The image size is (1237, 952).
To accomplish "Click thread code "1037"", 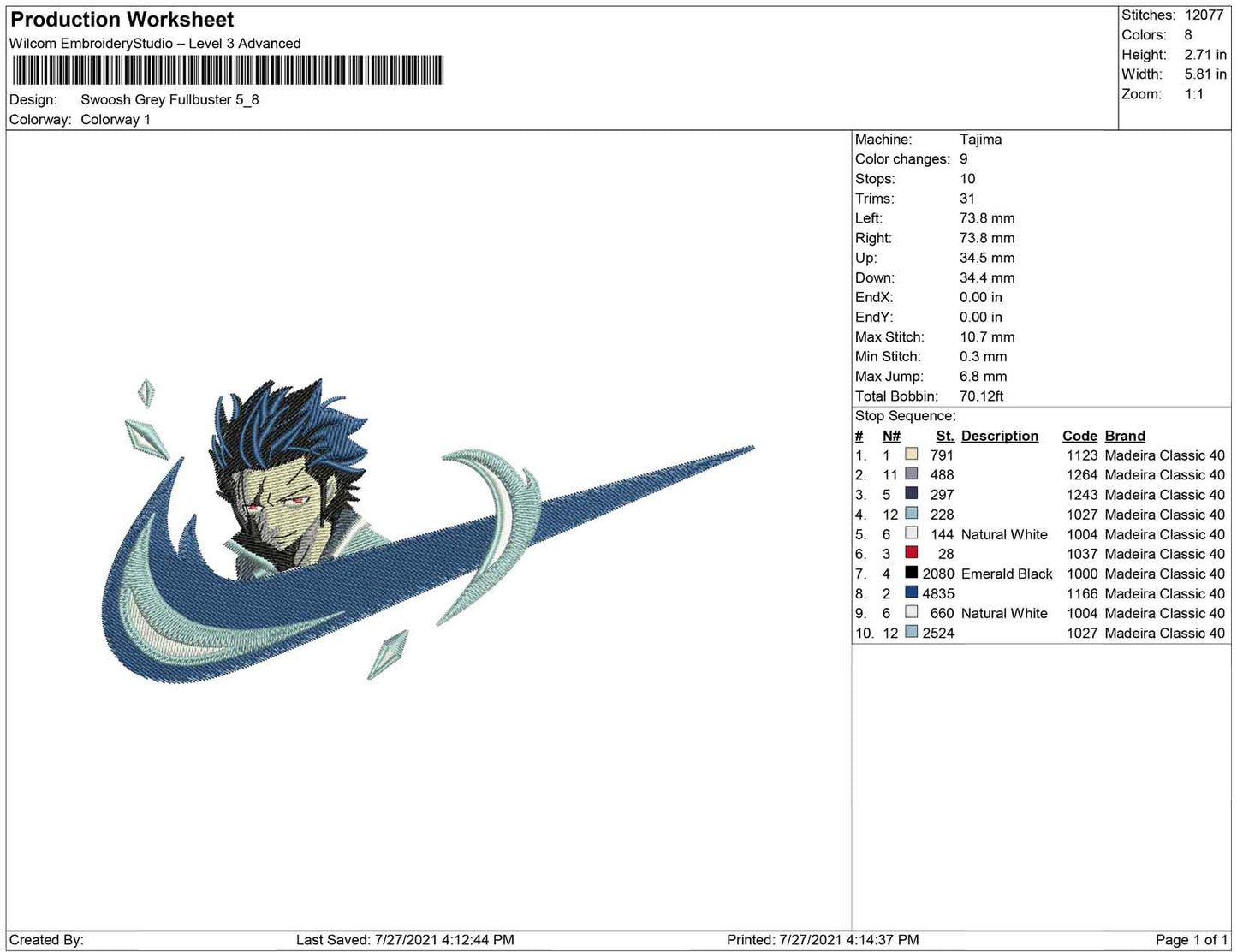I will pyautogui.click(x=1082, y=554).
